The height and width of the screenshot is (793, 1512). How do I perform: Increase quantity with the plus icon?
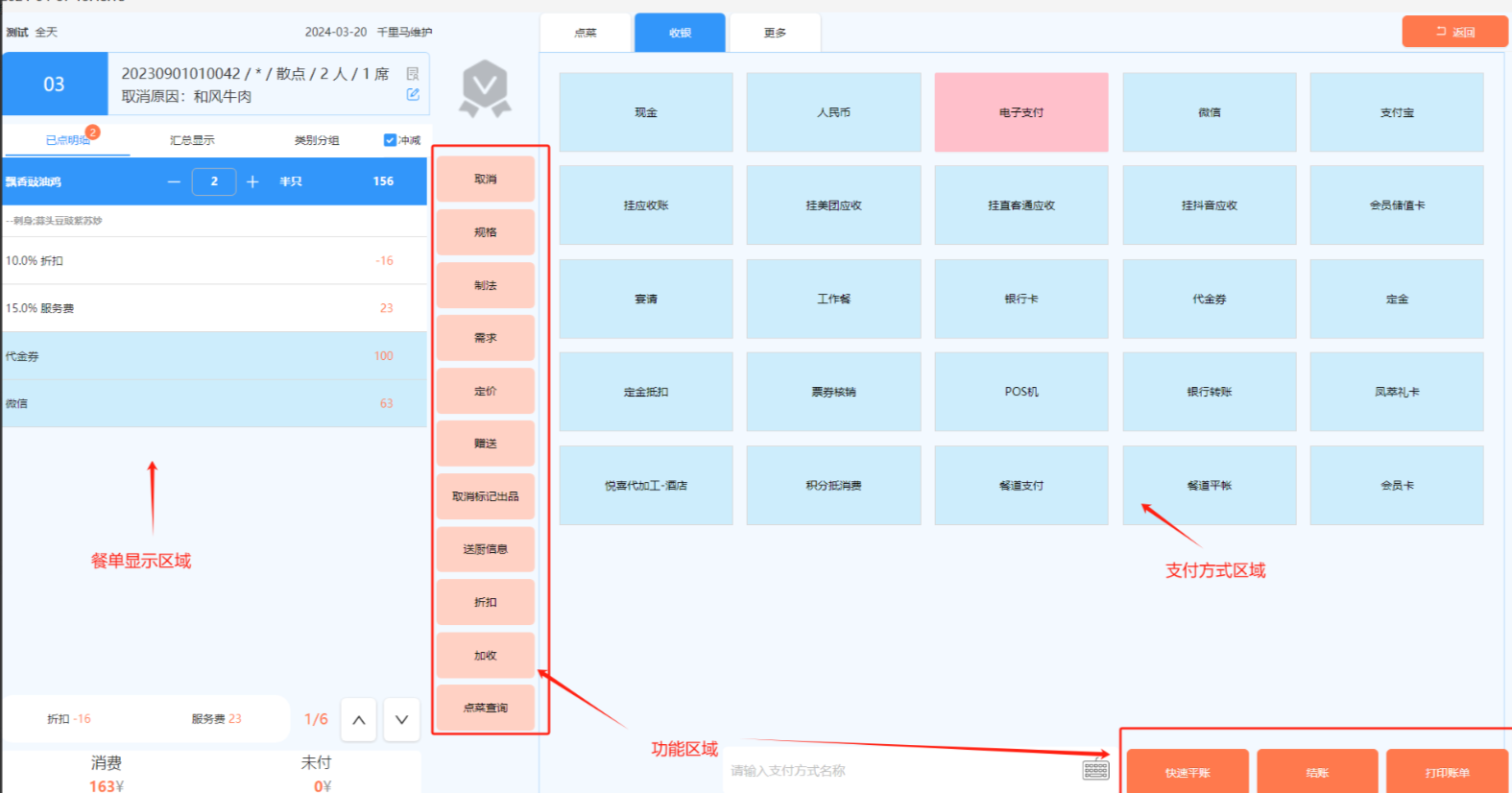tap(252, 181)
